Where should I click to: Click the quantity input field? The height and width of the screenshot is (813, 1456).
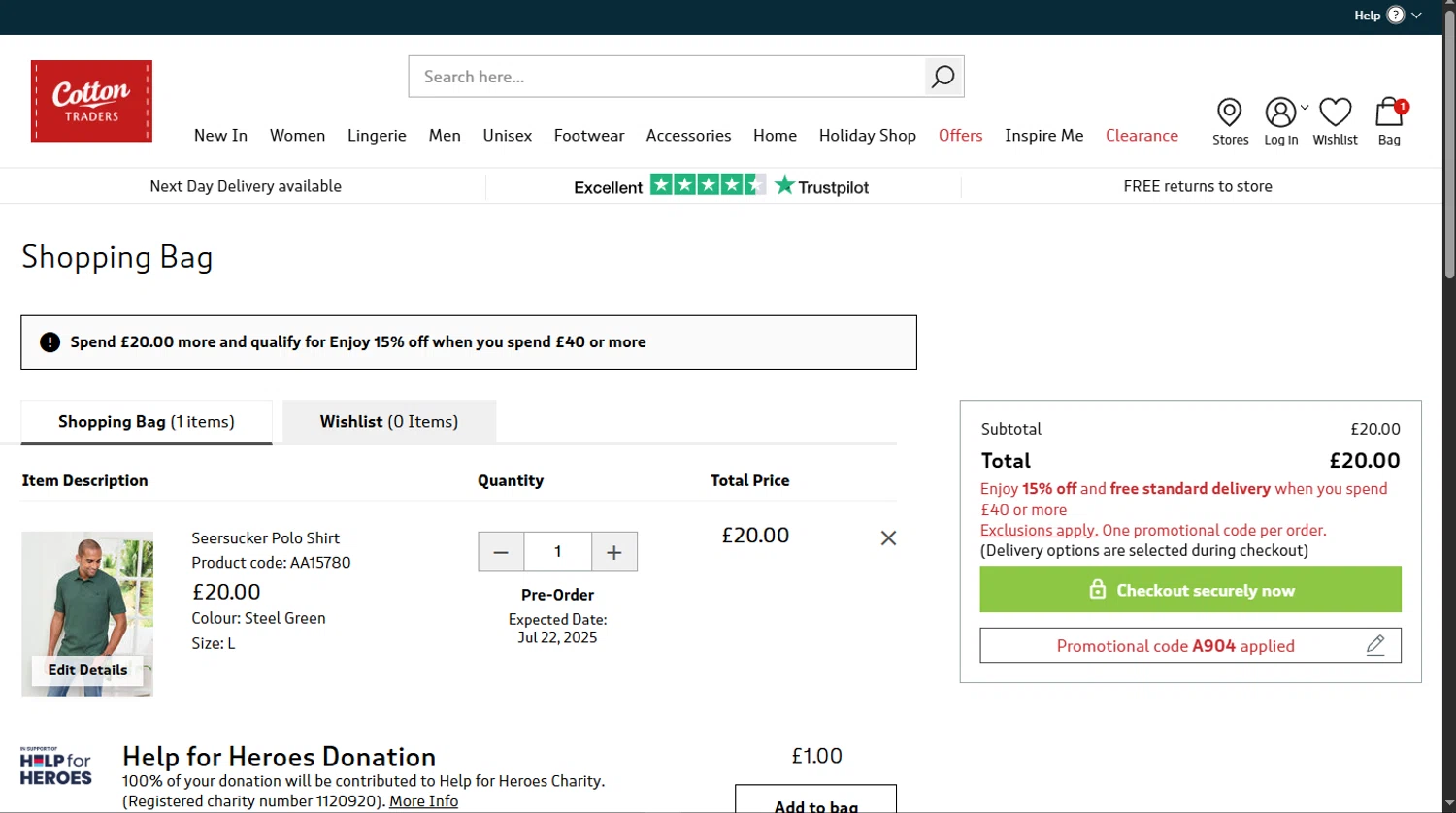[x=558, y=552]
